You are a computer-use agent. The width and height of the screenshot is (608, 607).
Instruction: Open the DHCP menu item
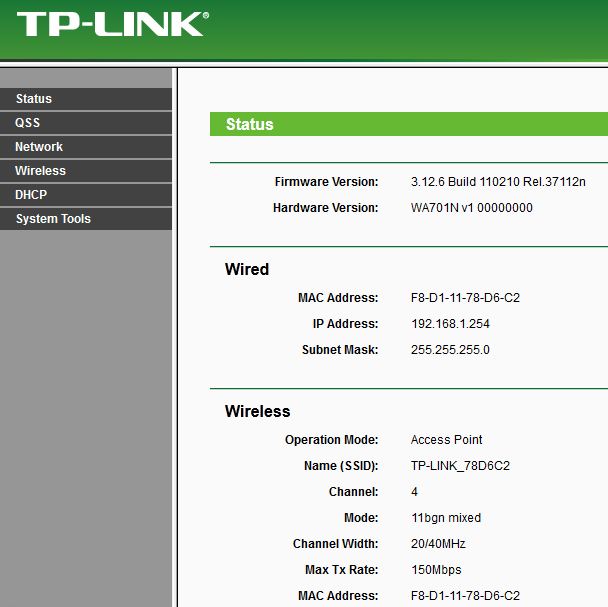click(x=86, y=195)
